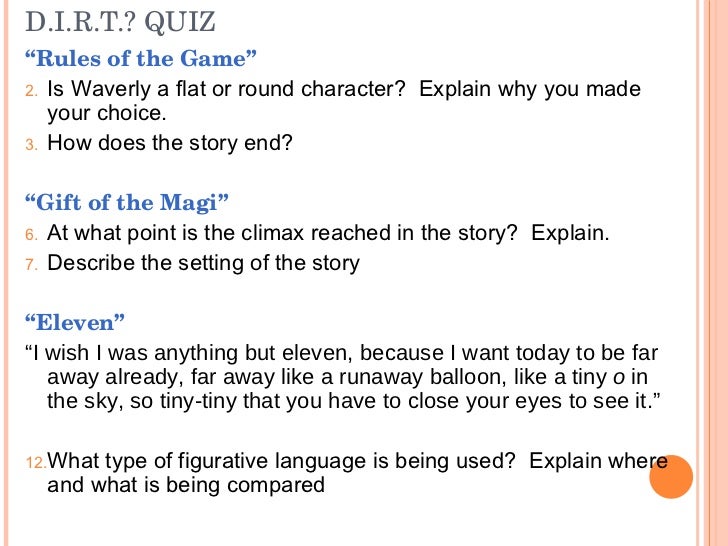This screenshot has width=728, height=546.
Task: Select the "Gift of the Magi" heading
Action: (127, 202)
